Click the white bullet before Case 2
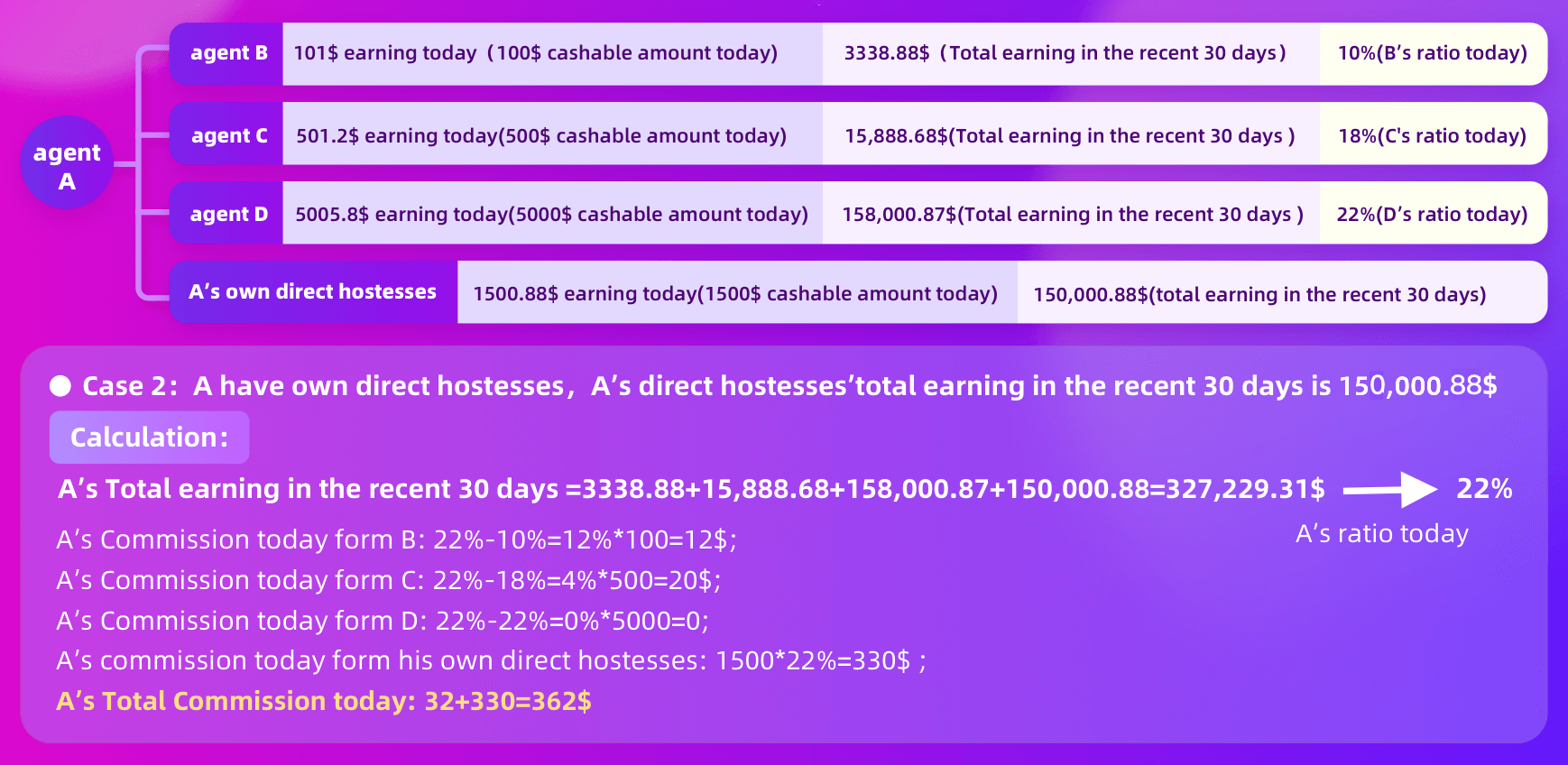This screenshot has width=1568, height=765. (x=60, y=386)
